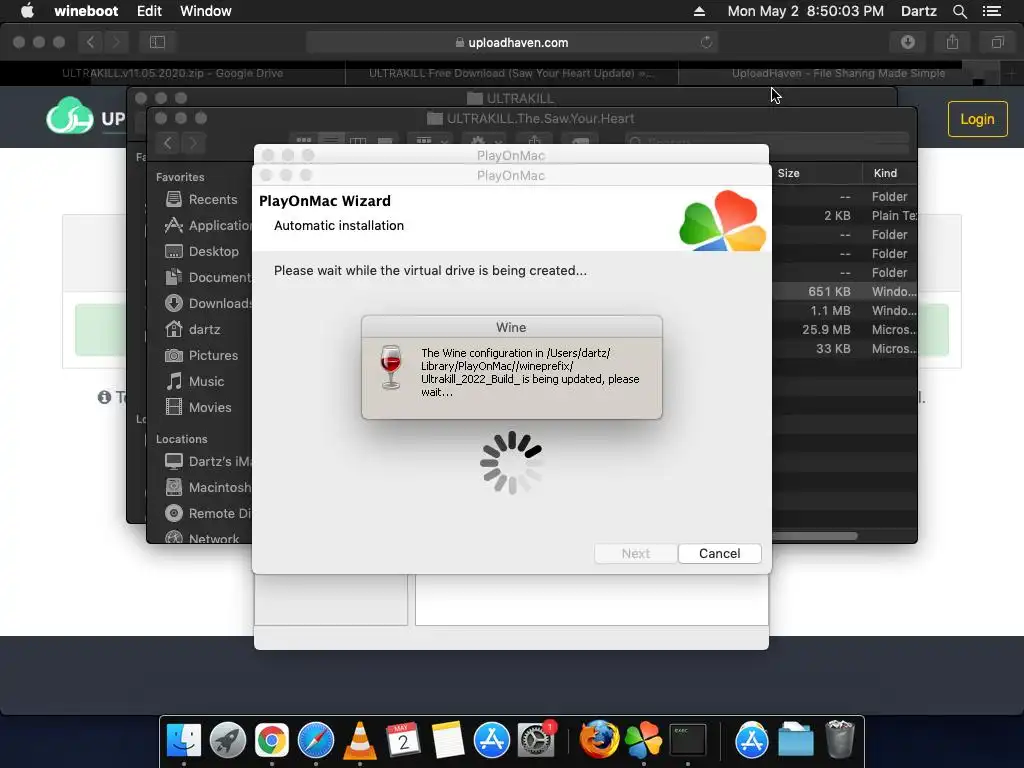
Task: Open Launchpad rocket icon in Dock
Action: 228,741
